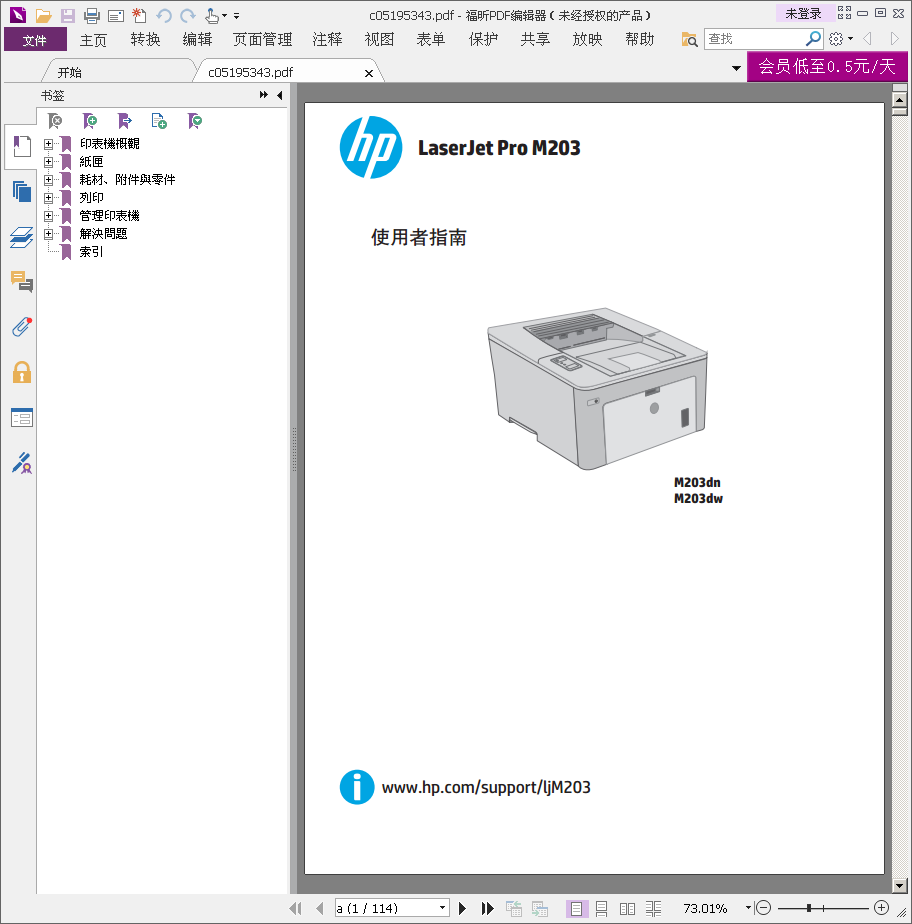Click the 未登录 login button
This screenshot has width=912, height=924.
click(x=804, y=13)
